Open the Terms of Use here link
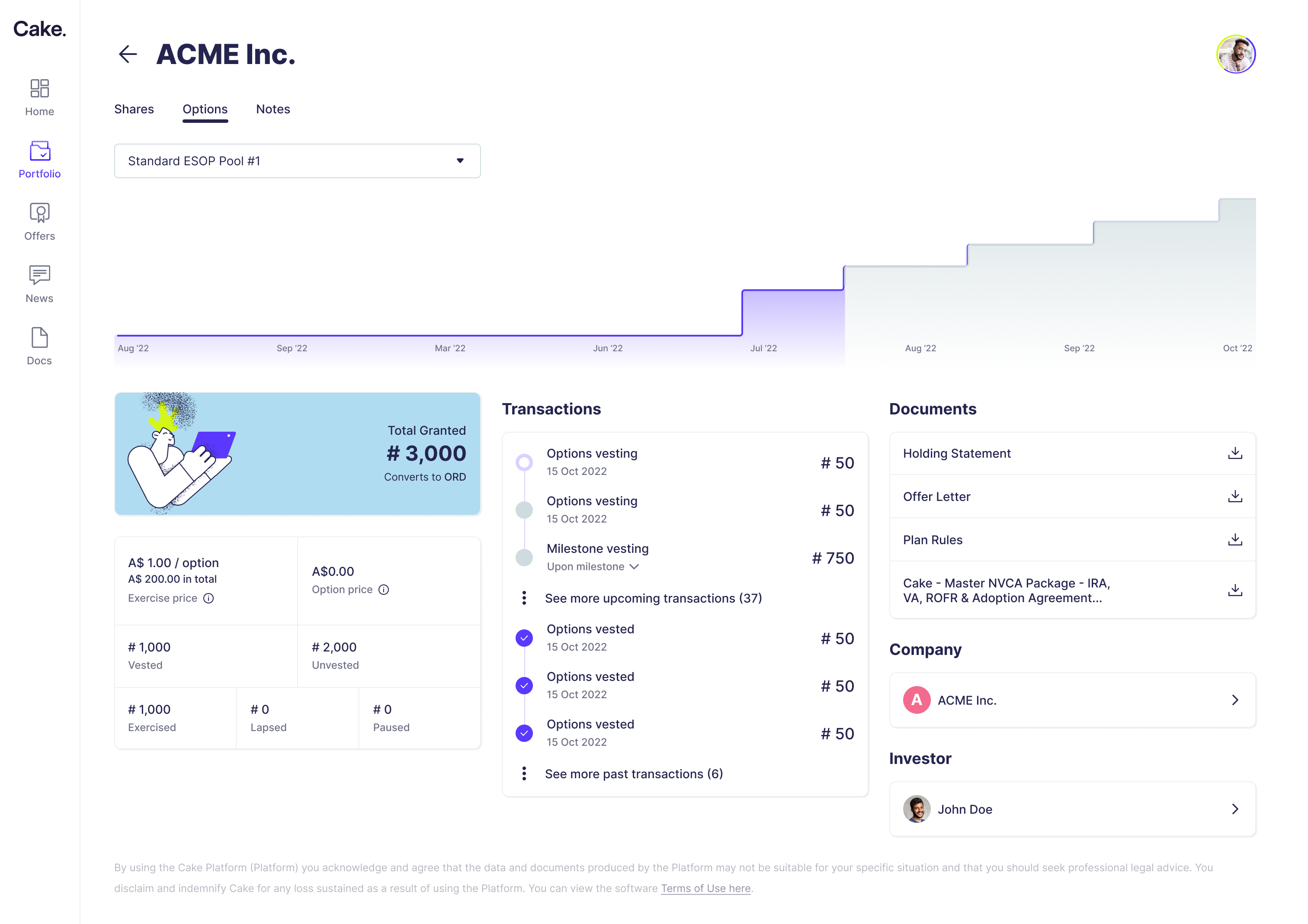The height and width of the screenshot is (924, 1308). [705, 888]
